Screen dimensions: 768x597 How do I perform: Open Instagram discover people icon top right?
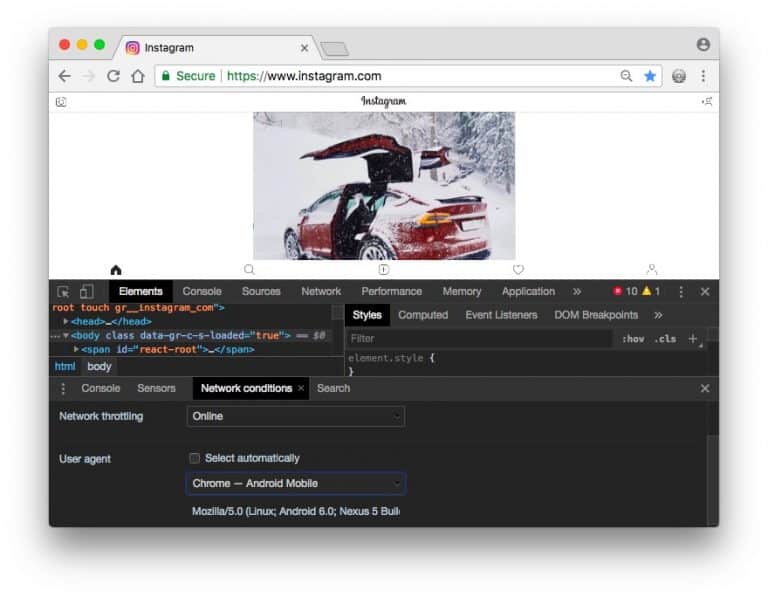click(707, 101)
